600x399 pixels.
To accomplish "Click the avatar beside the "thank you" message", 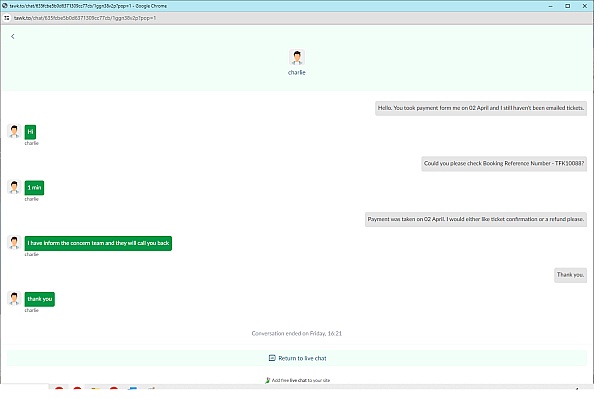I will (14, 298).
